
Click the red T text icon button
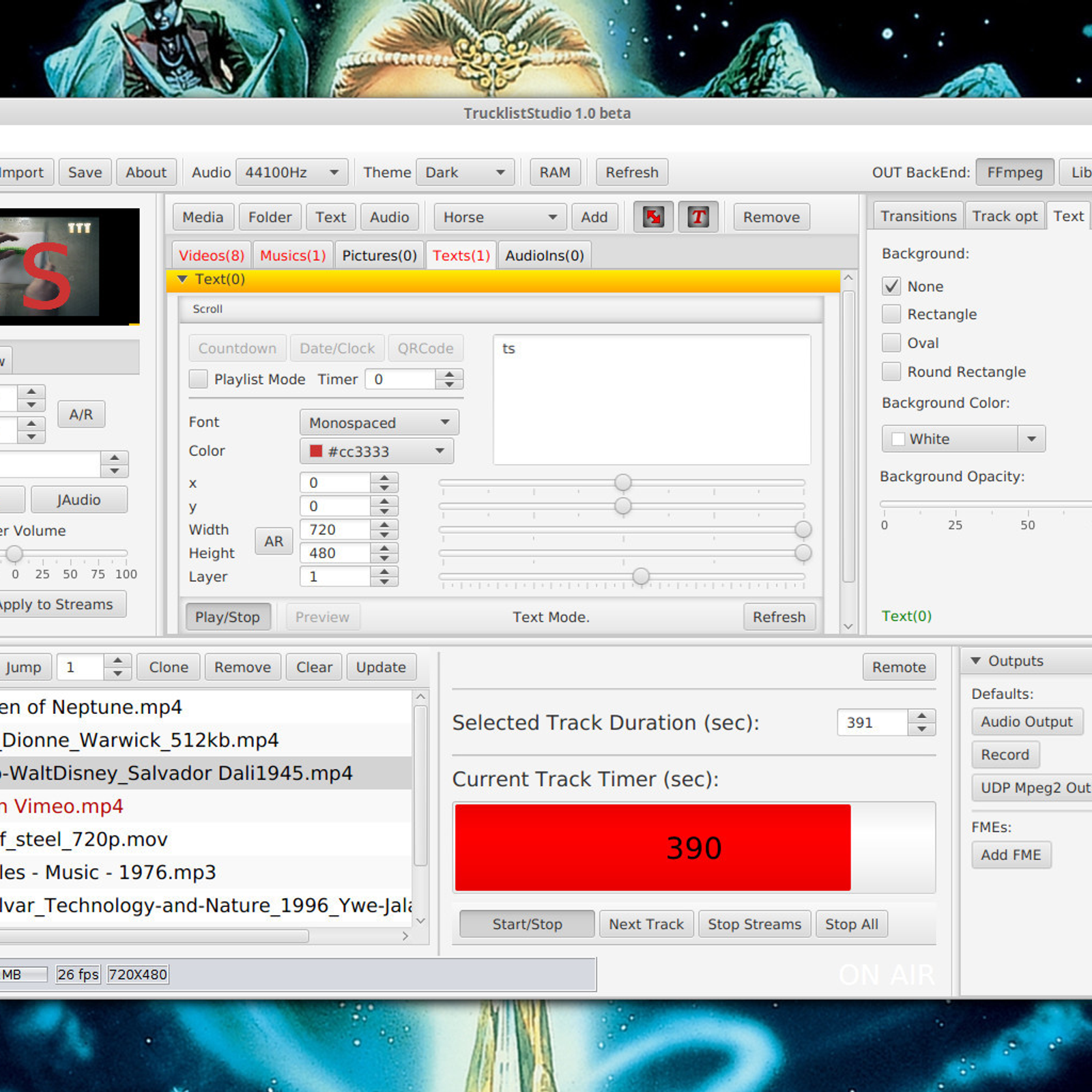698,217
